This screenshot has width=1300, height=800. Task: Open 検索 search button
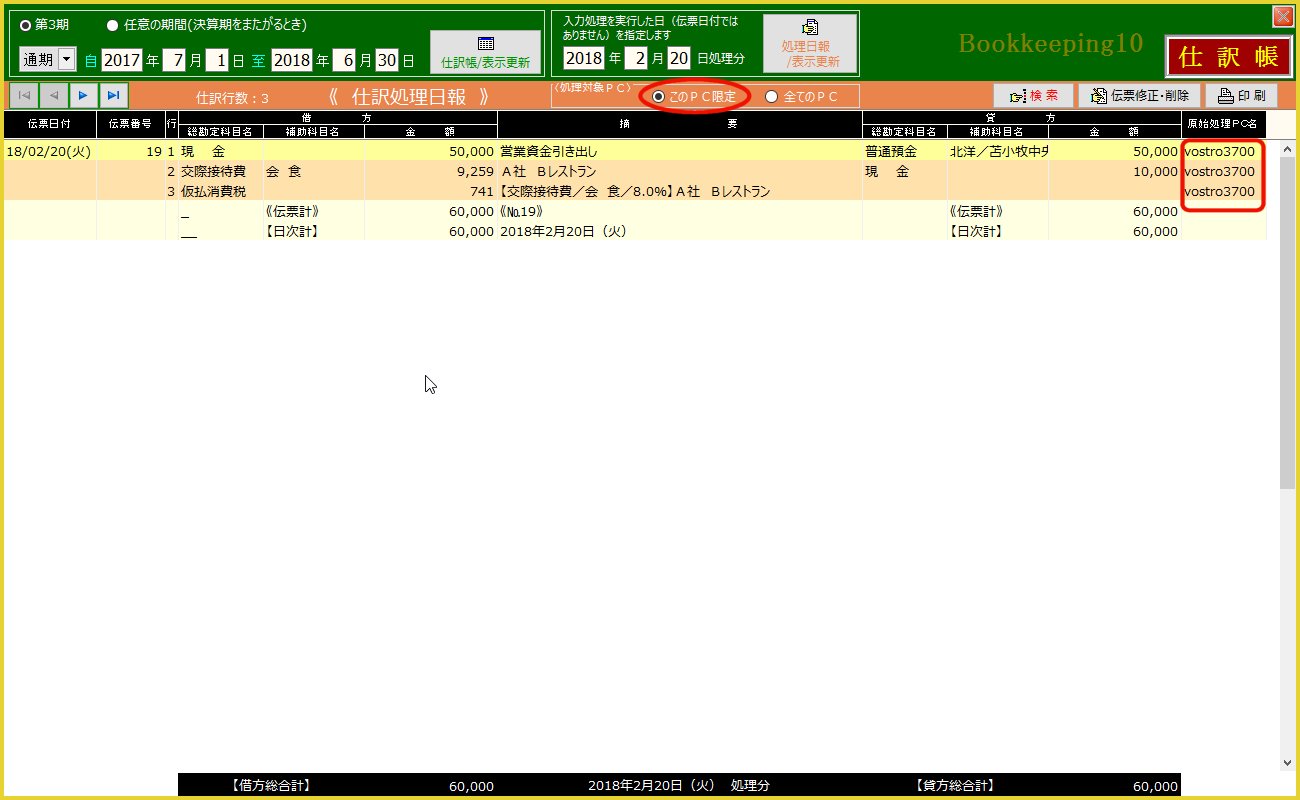[1033, 96]
